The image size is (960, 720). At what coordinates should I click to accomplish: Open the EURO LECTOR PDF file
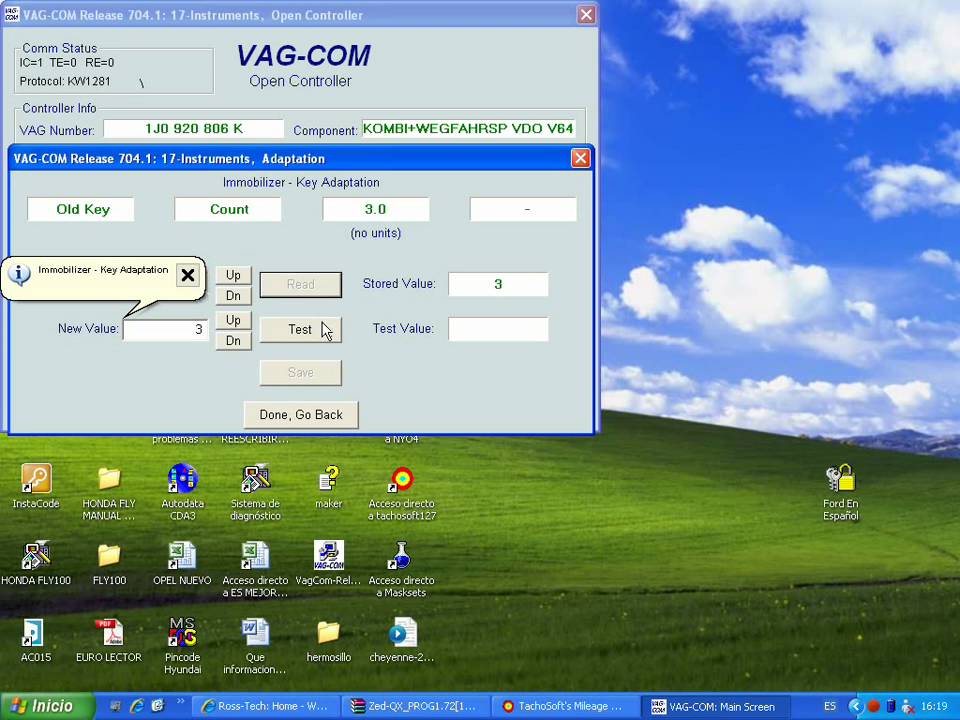[x=109, y=640]
